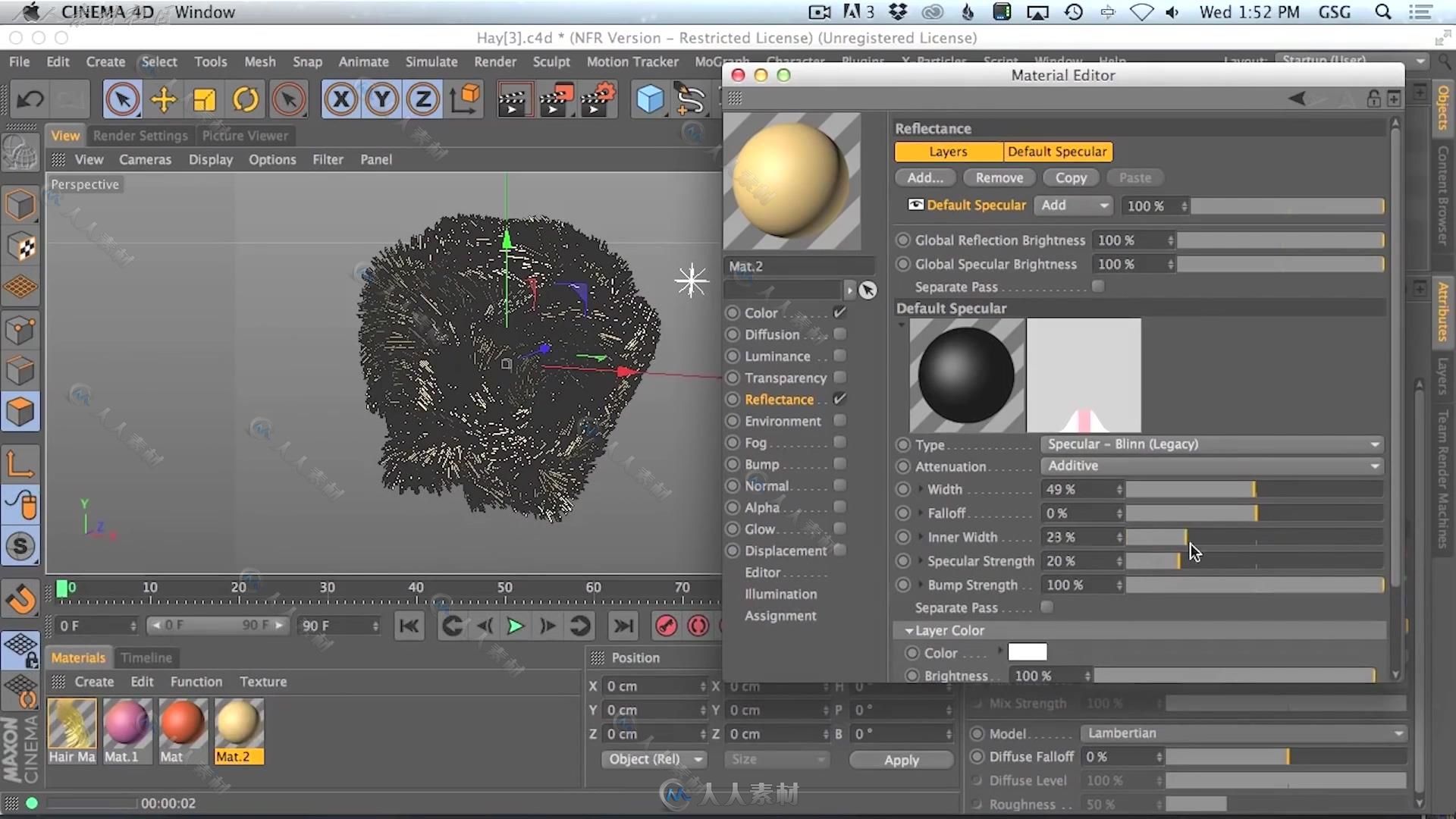Open the Sculpt menu
This screenshot has height=819, width=1456.
551,61
